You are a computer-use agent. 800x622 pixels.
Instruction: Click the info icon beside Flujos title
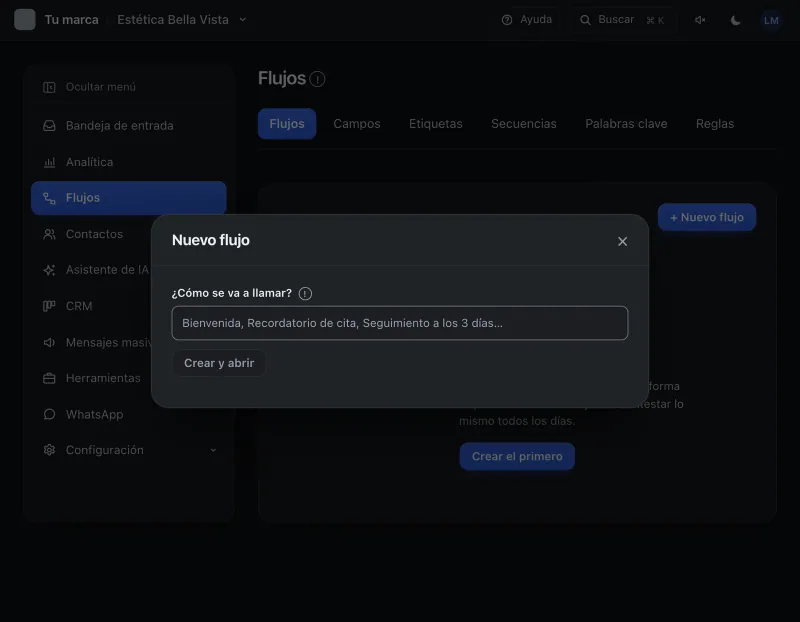pos(317,79)
